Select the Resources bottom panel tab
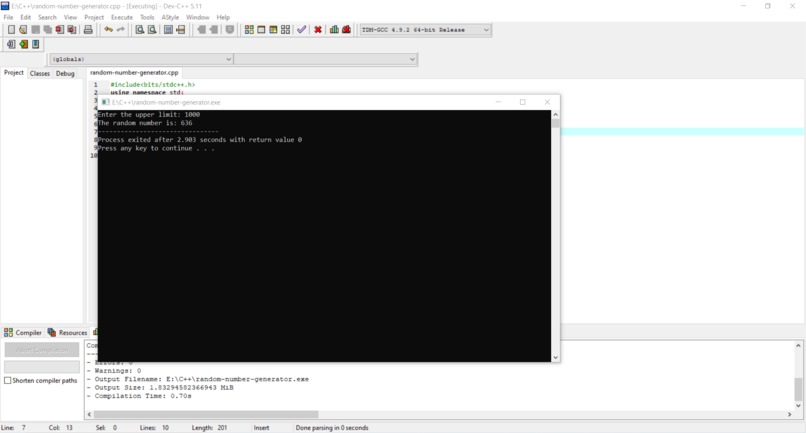Screen dimensions: 806x433 (x=67, y=333)
